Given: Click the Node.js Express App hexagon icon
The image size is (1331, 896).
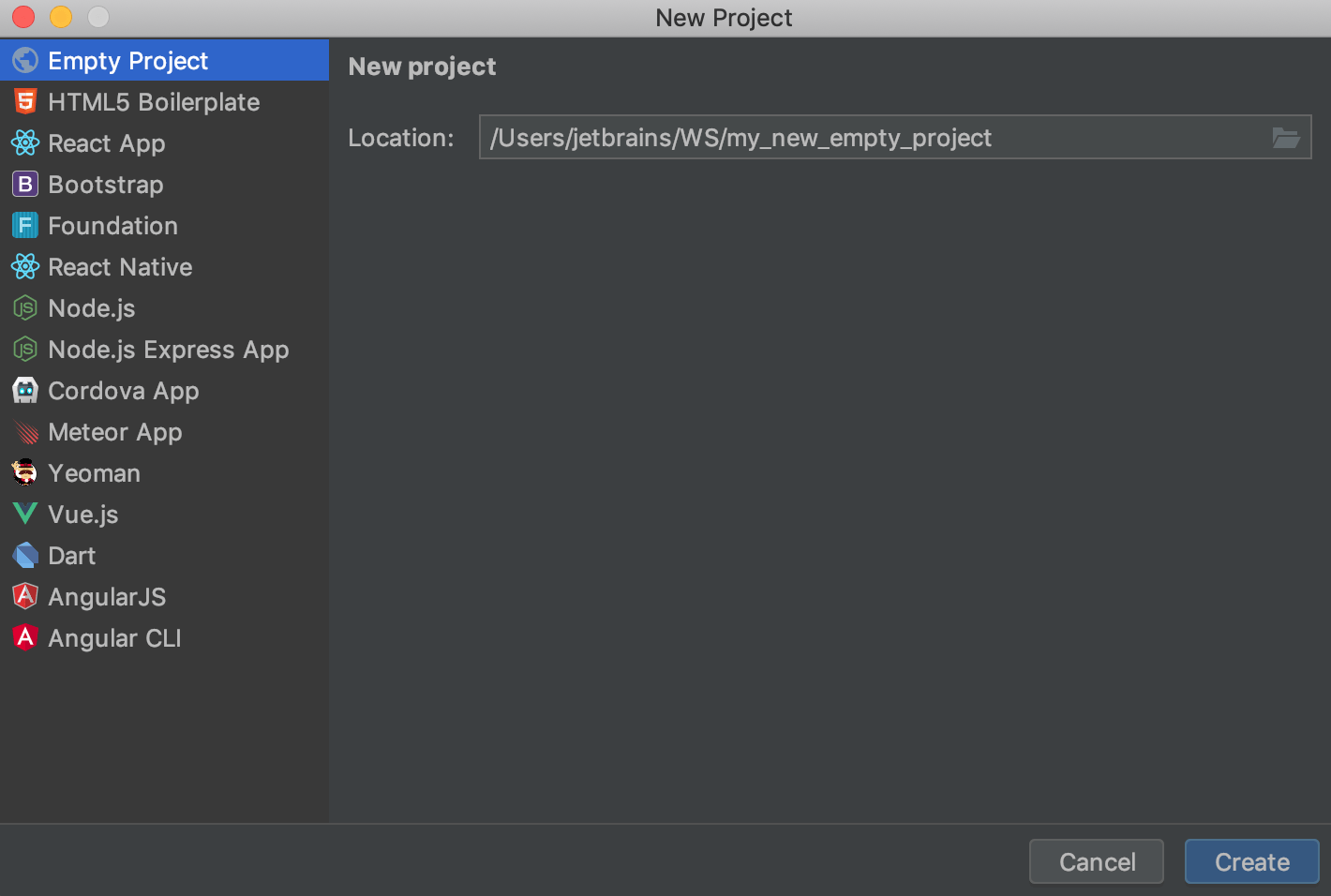Looking at the screenshot, I should pyautogui.click(x=25, y=350).
